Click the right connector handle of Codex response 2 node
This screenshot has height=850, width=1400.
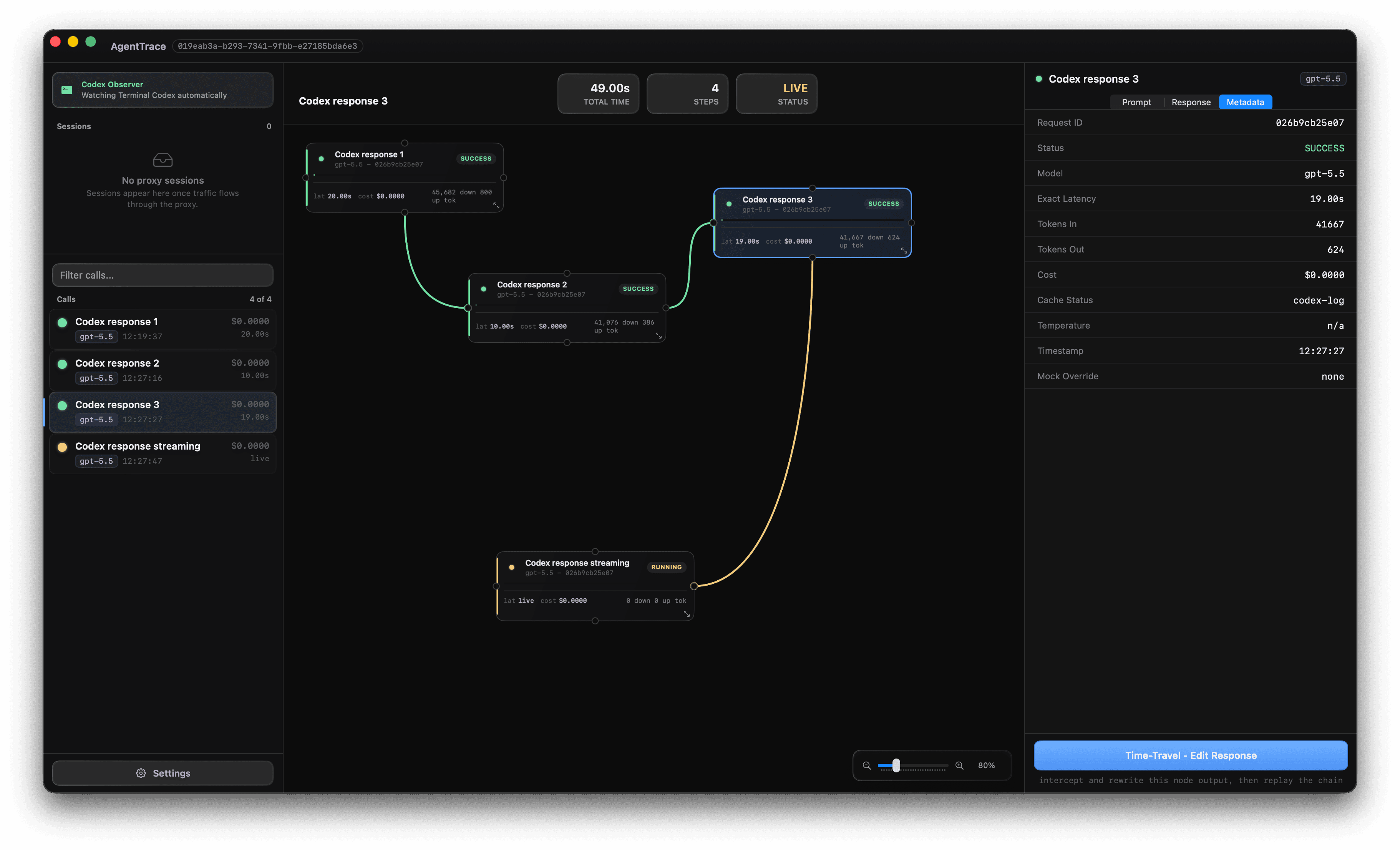point(665,308)
